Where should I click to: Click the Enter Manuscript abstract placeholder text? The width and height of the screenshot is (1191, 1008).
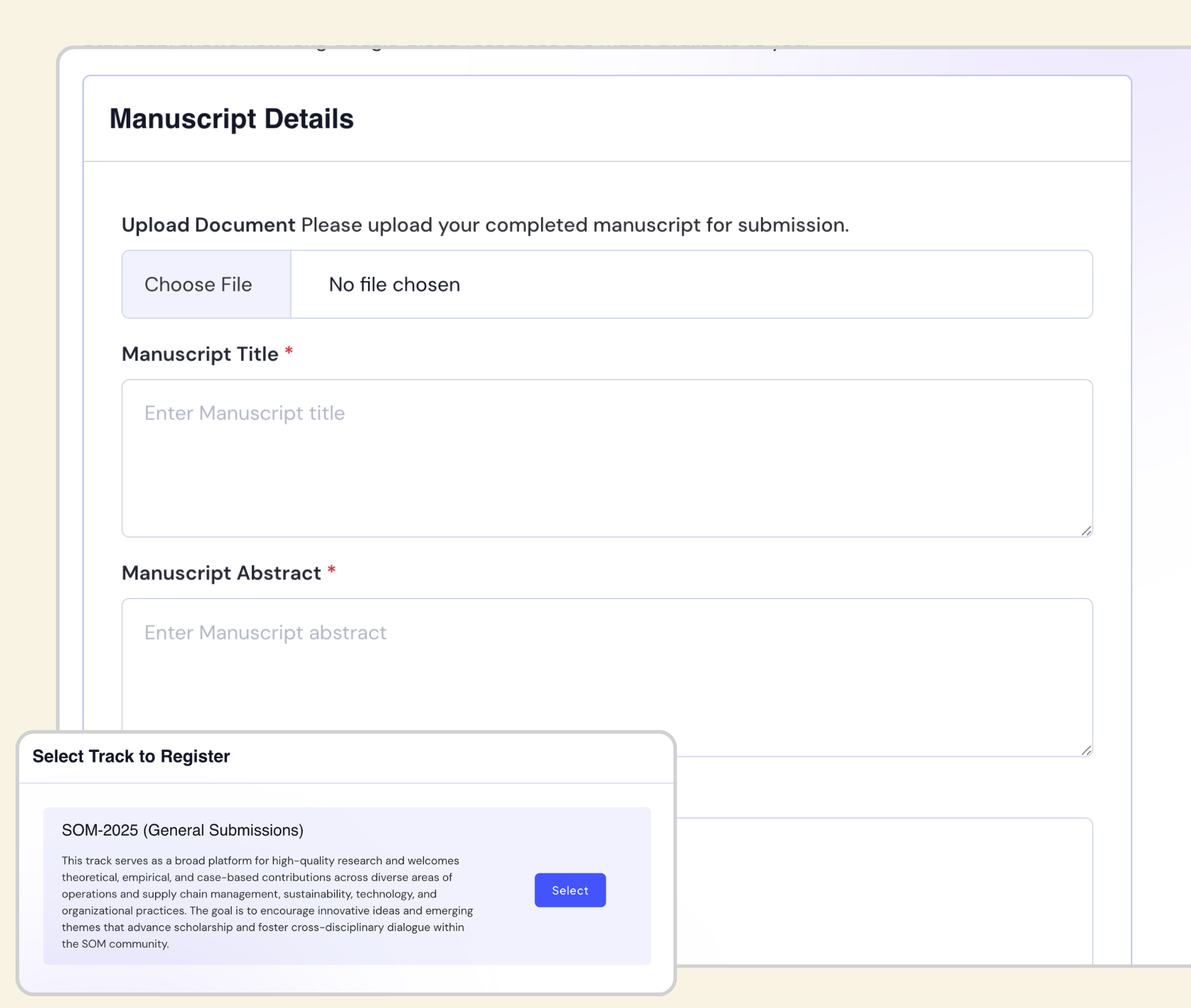pyautogui.click(x=264, y=632)
